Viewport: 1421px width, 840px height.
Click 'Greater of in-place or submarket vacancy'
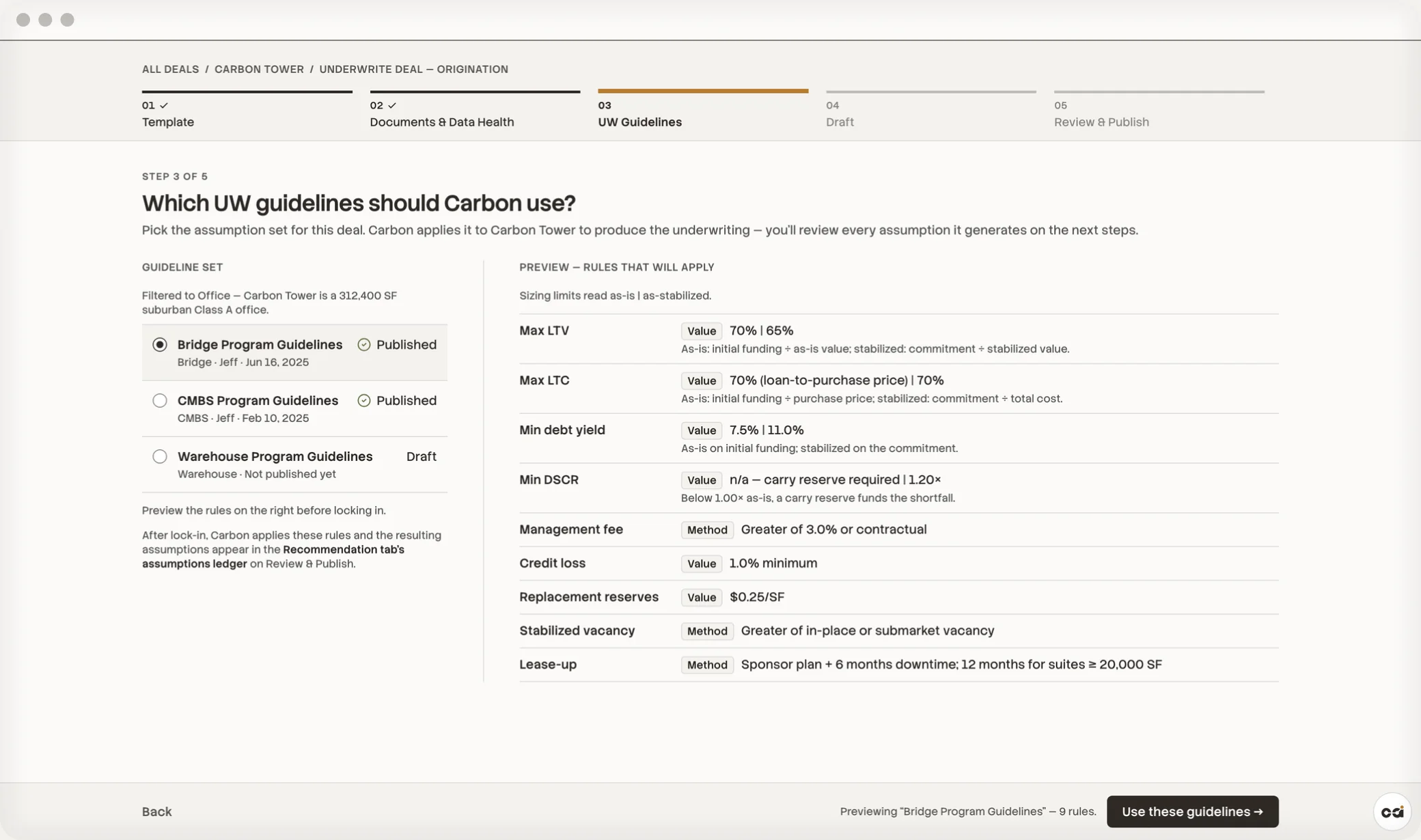pos(868,630)
